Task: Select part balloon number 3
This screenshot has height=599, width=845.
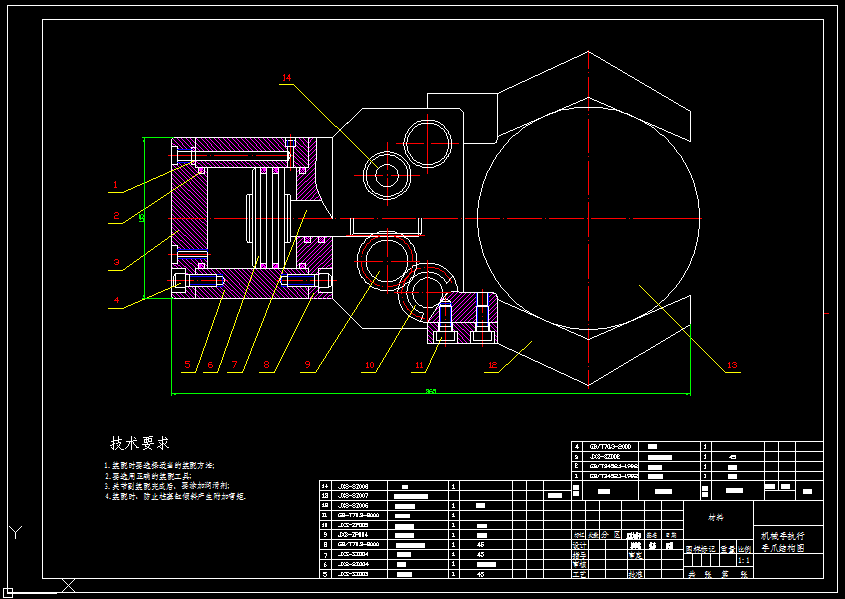Action: [x=116, y=263]
